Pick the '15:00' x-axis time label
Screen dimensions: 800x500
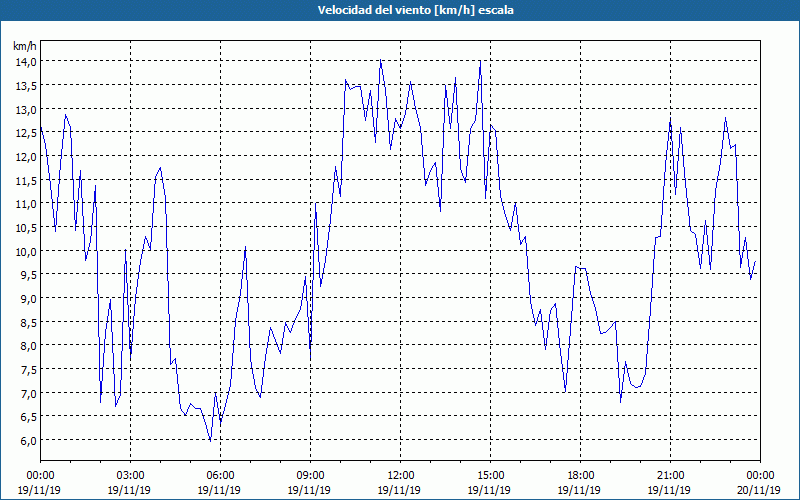coord(490,476)
